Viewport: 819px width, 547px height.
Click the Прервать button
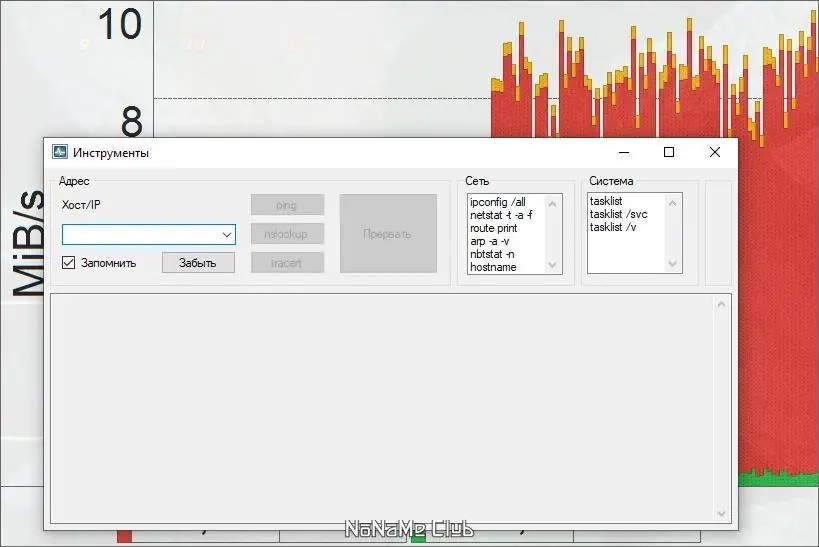(388, 234)
